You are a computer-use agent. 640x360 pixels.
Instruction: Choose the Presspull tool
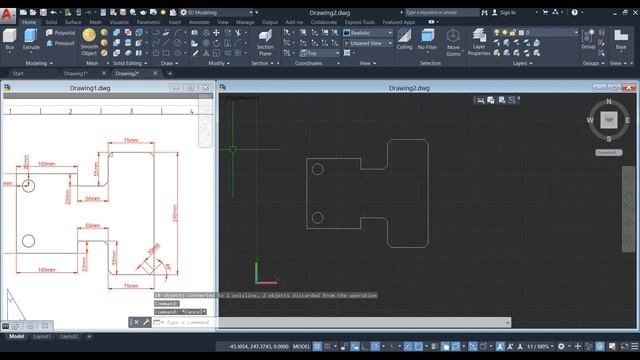coord(60,43)
